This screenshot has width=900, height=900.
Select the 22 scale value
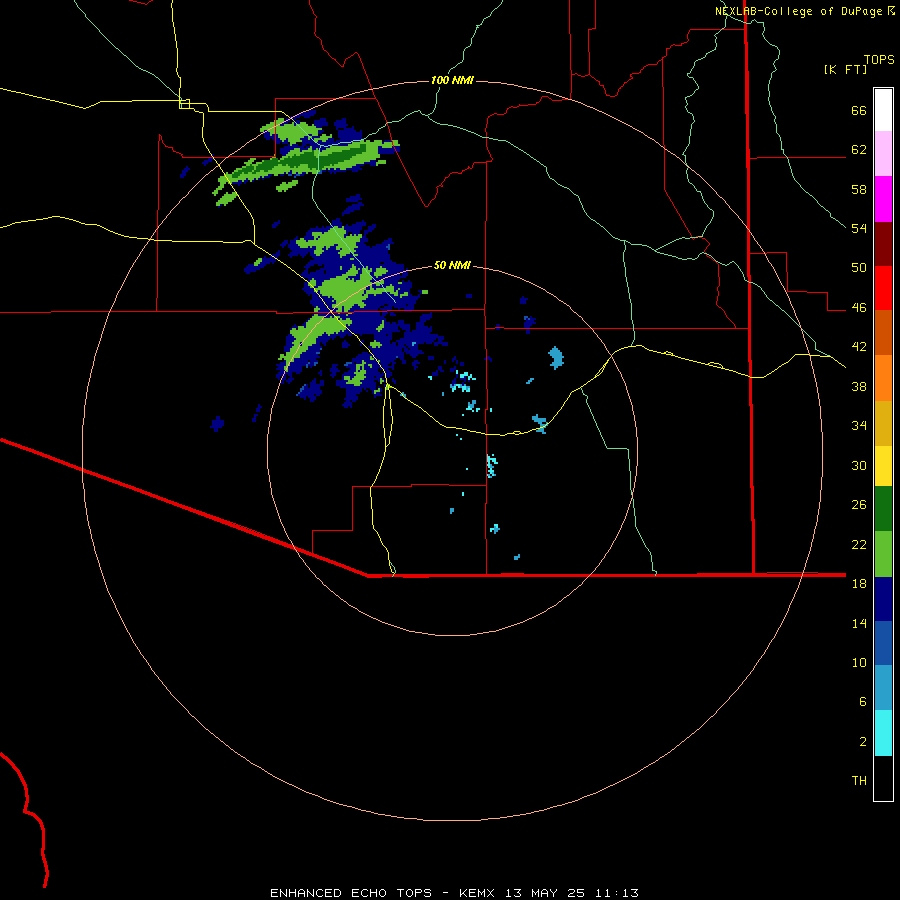859,544
